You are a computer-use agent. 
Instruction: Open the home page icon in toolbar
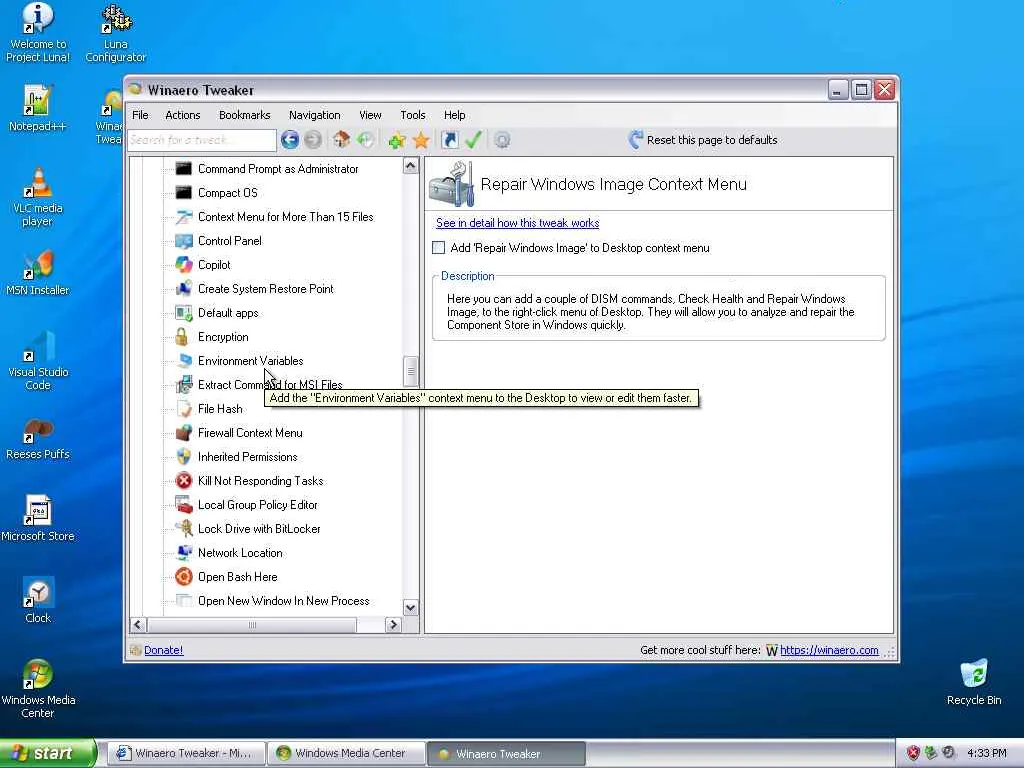[x=342, y=140]
